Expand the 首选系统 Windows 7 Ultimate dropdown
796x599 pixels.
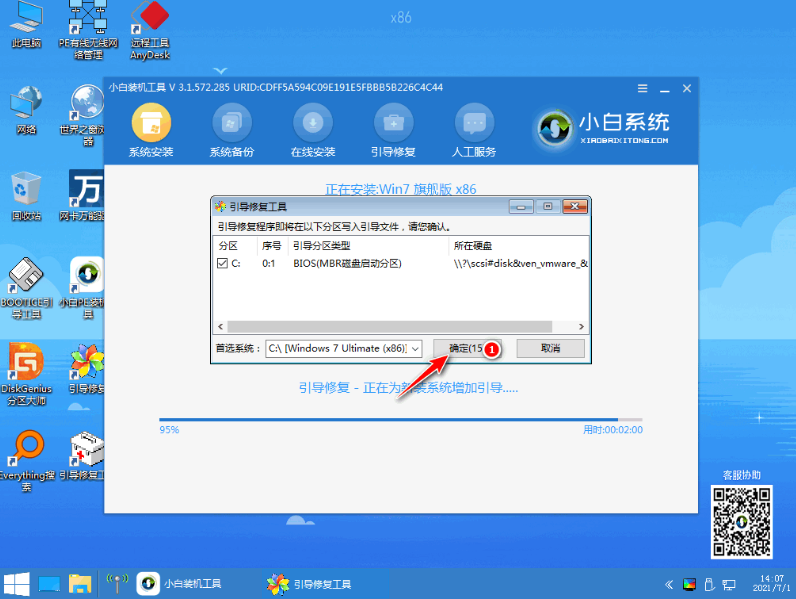[x=344, y=348]
